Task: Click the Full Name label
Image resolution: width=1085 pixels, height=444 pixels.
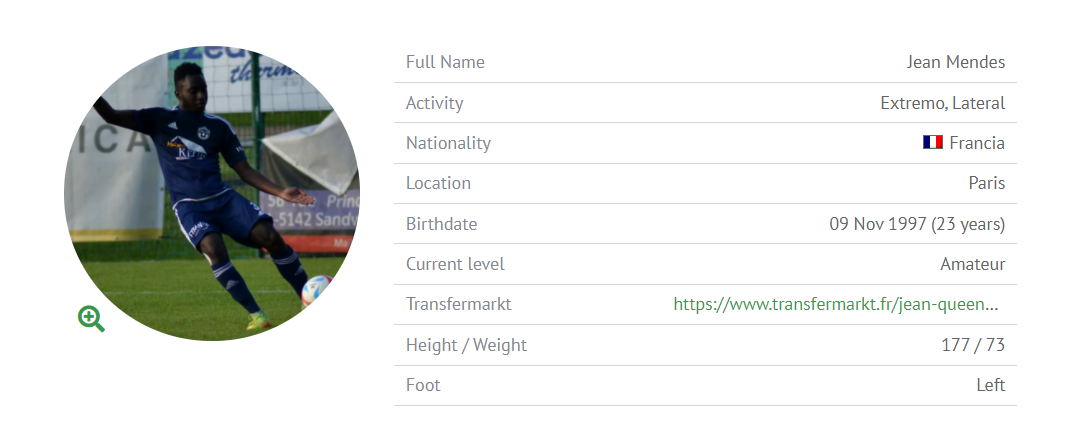Action: click(x=445, y=62)
